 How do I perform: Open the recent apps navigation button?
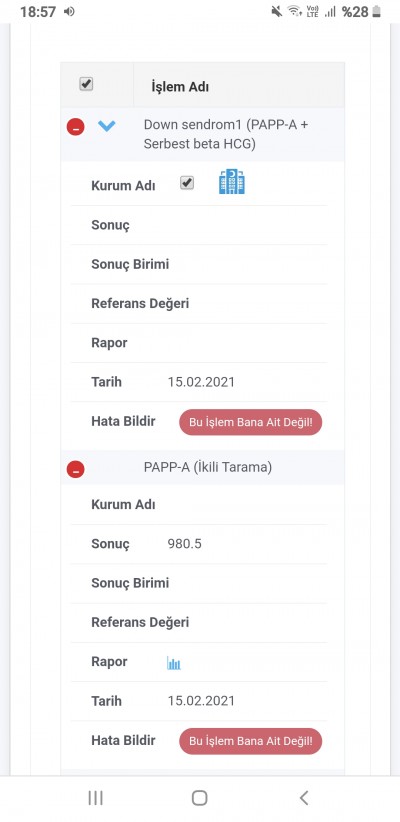click(95, 798)
